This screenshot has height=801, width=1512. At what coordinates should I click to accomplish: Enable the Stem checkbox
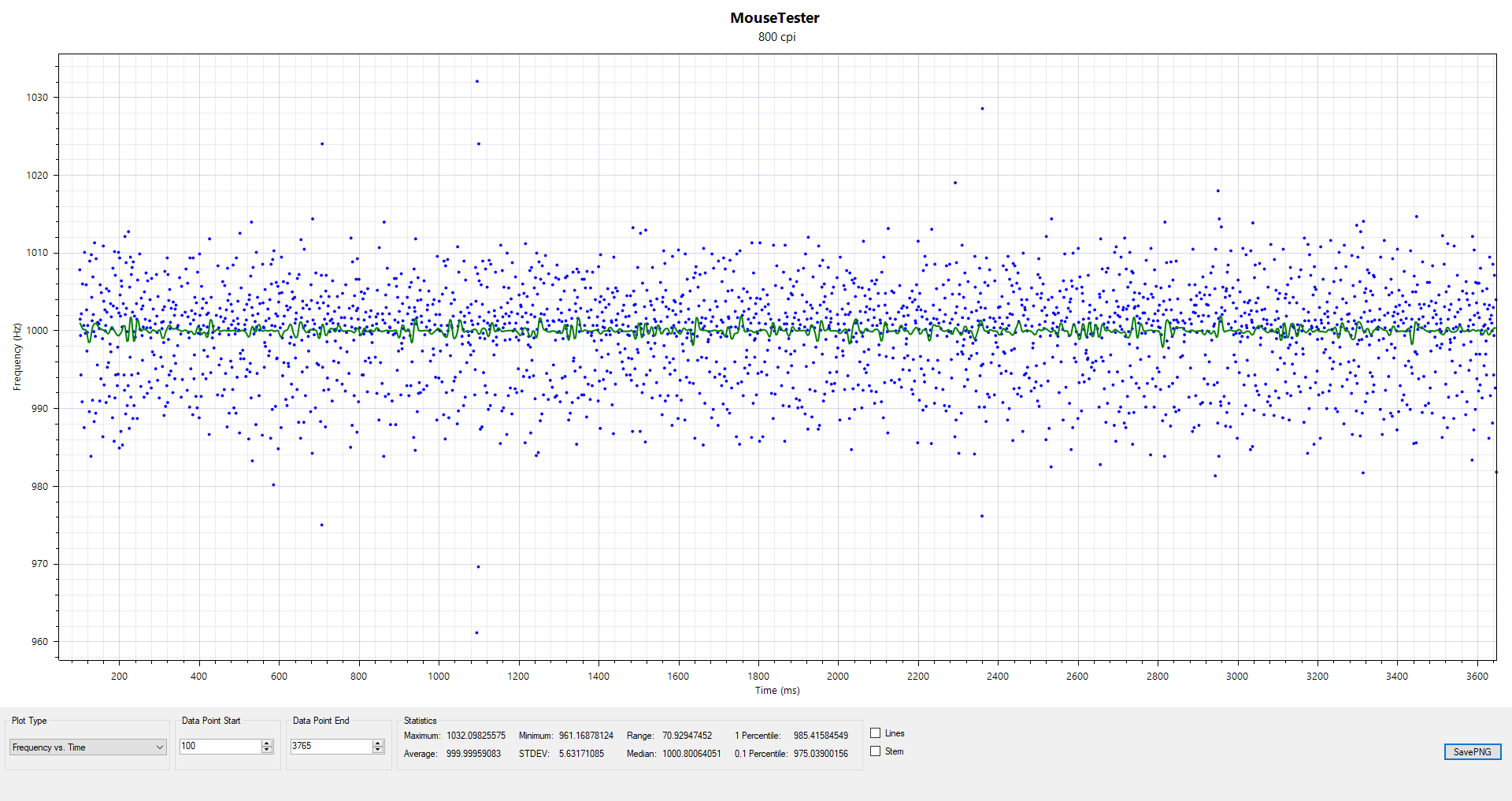(875, 751)
